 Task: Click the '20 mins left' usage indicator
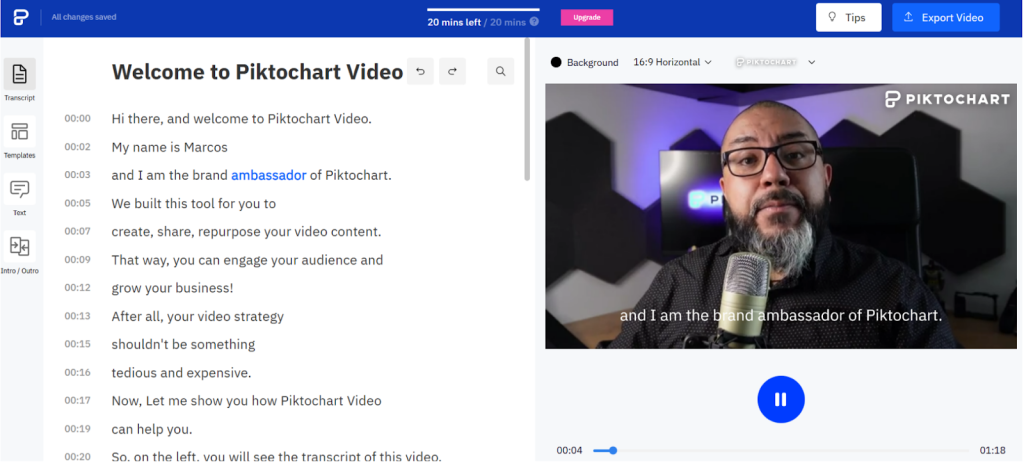tap(454, 22)
